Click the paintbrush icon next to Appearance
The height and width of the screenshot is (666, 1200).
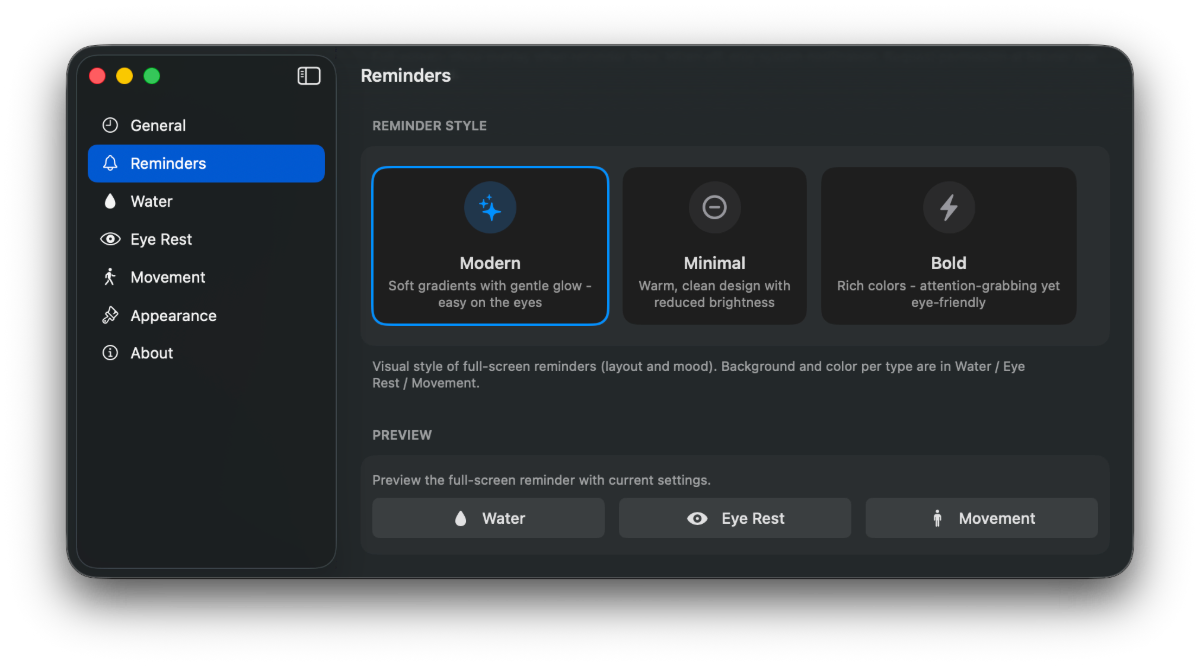pyautogui.click(x=110, y=315)
